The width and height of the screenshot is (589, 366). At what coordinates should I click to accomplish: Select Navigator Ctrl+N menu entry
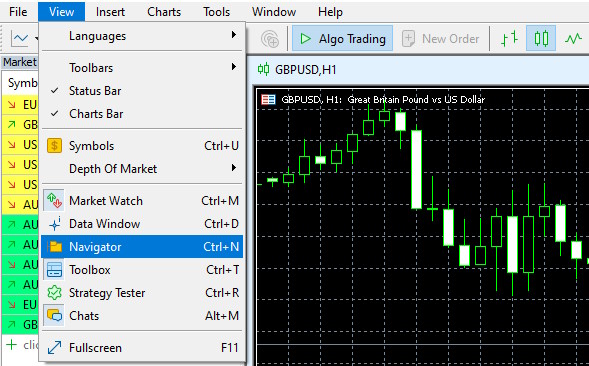pos(142,247)
